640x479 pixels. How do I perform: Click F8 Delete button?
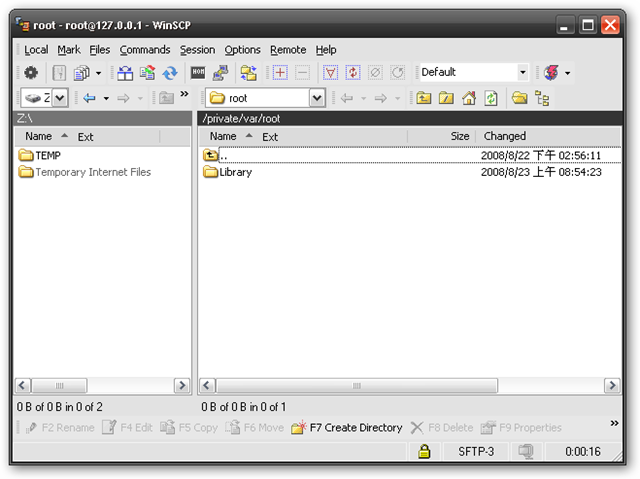442,428
